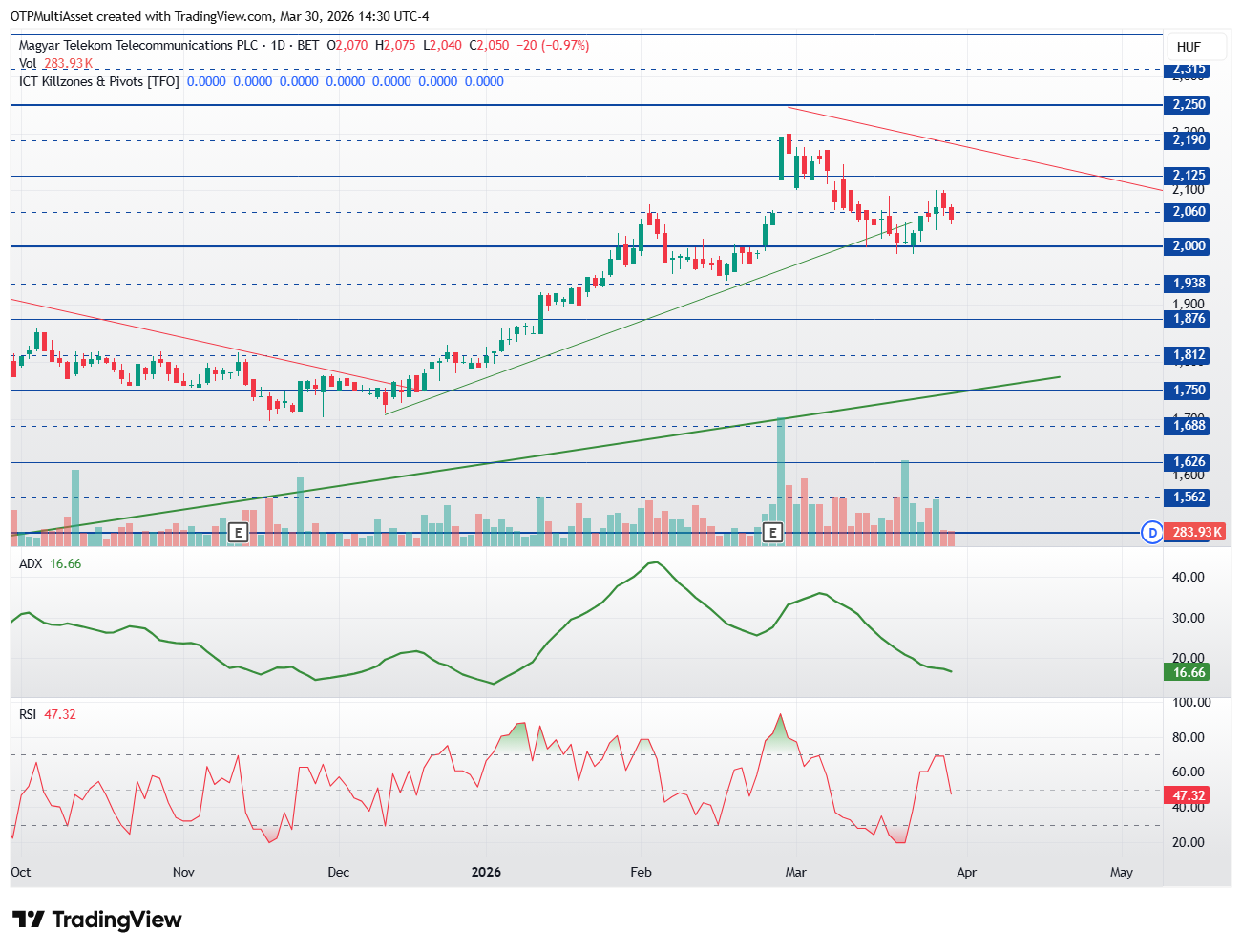Click the Dec label on time axis

[339, 872]
